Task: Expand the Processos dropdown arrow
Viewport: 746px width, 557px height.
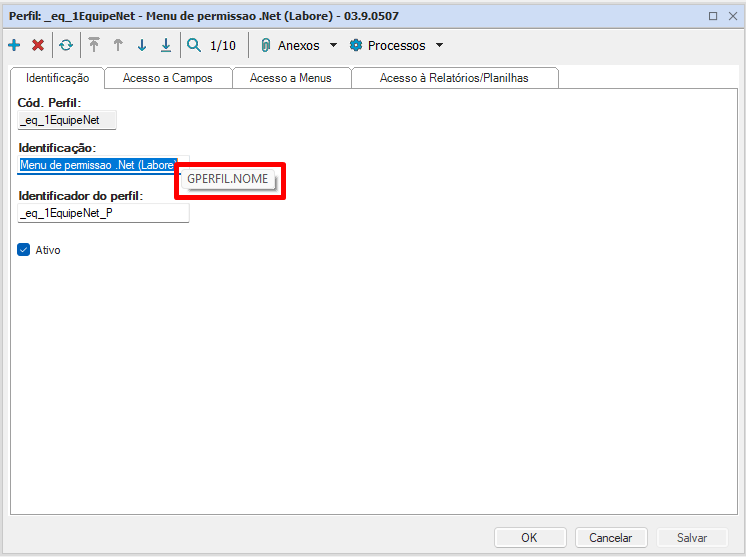Action: click(439, 45)
